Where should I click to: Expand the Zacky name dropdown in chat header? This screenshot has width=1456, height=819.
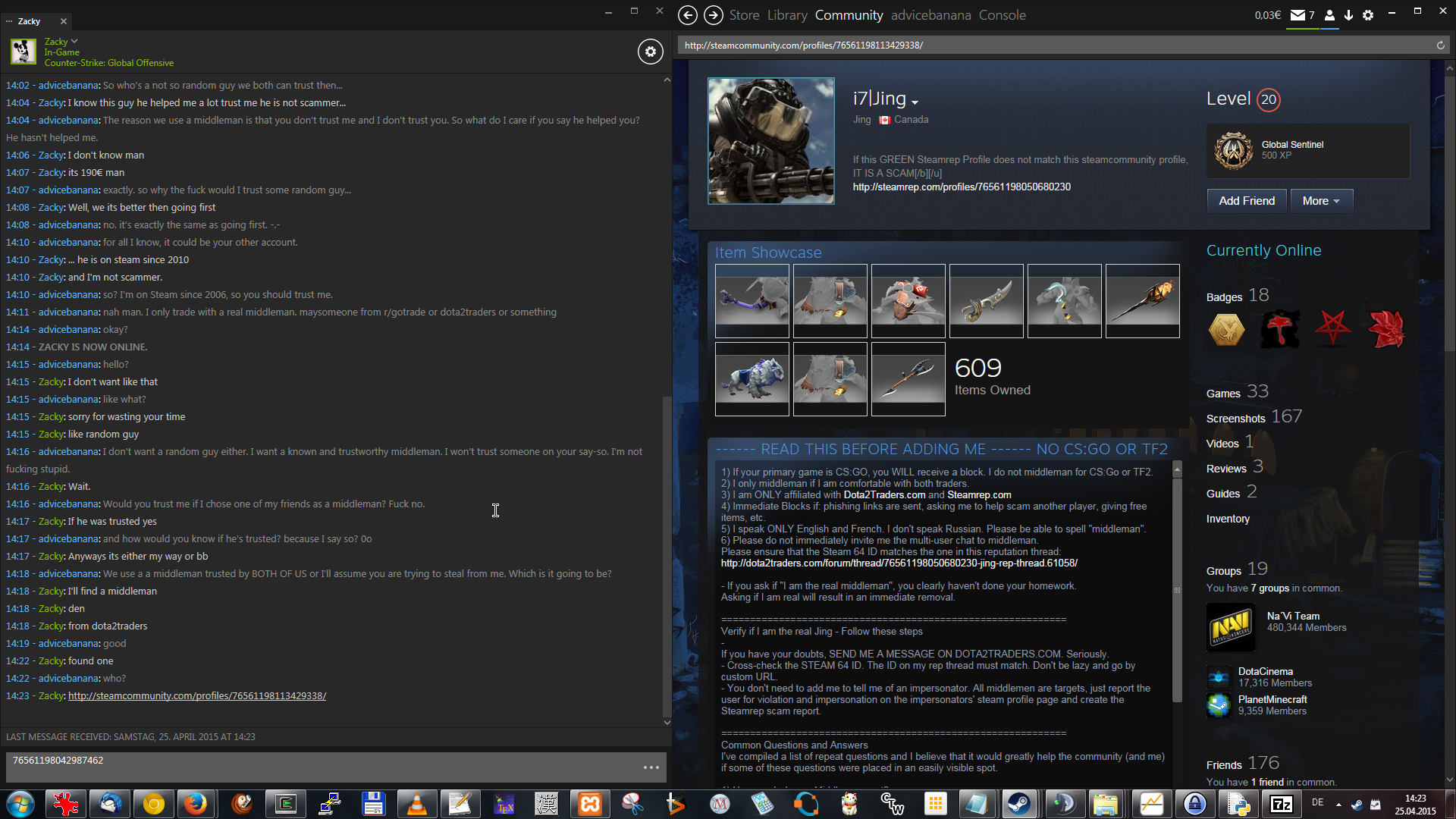pyautogui.click(x=74, y=41)
